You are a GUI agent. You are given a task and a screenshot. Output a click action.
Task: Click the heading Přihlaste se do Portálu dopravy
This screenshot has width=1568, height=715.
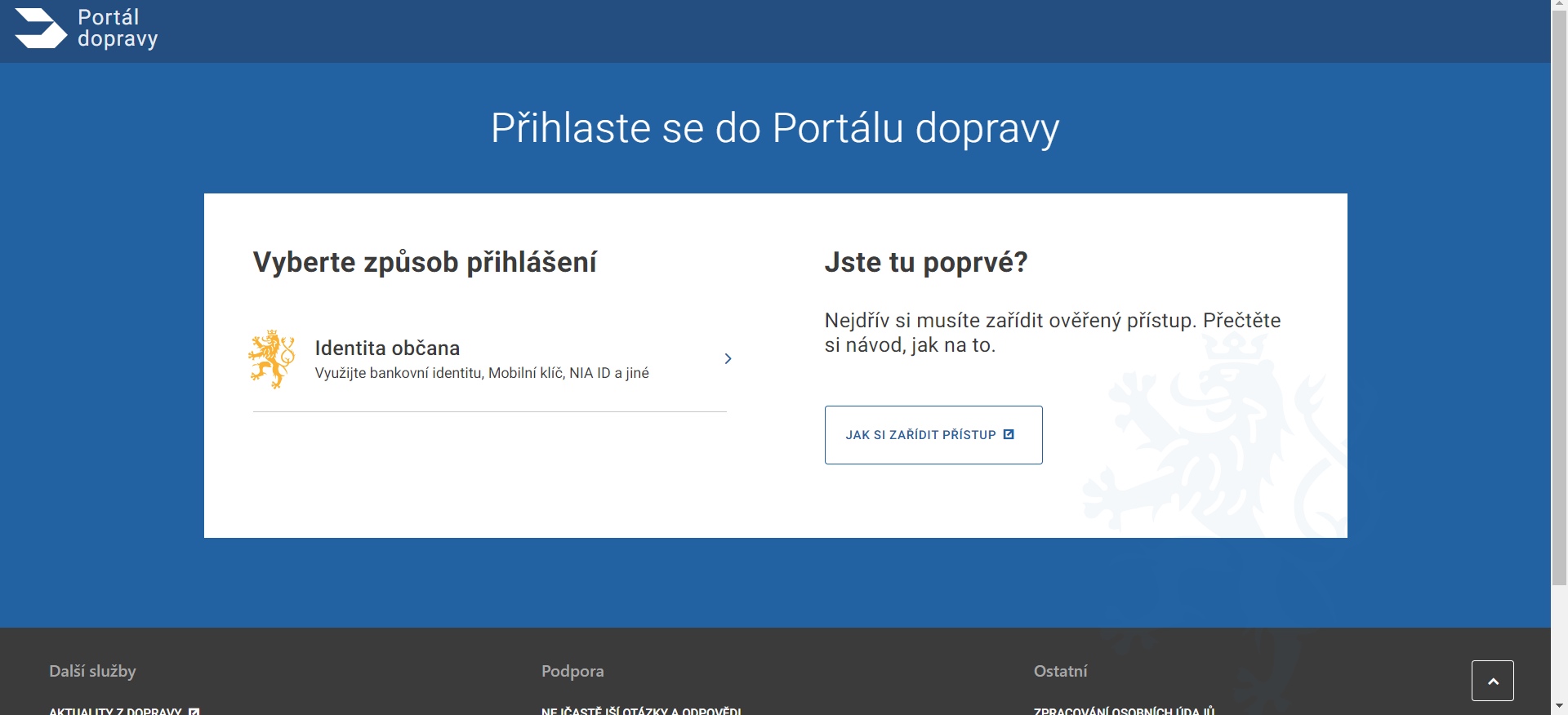pos(775,128)
